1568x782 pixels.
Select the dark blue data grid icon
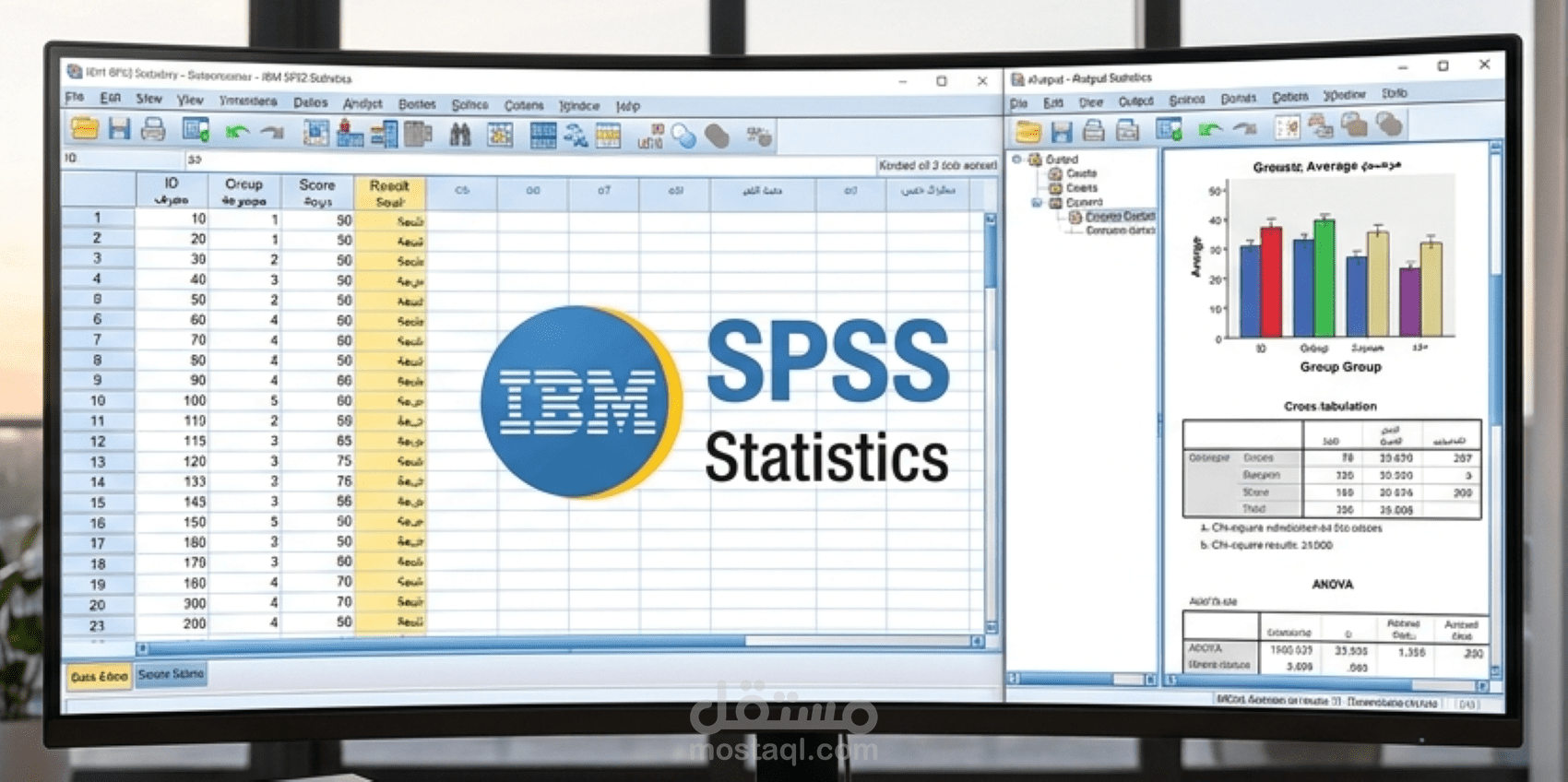click(543, 136)
